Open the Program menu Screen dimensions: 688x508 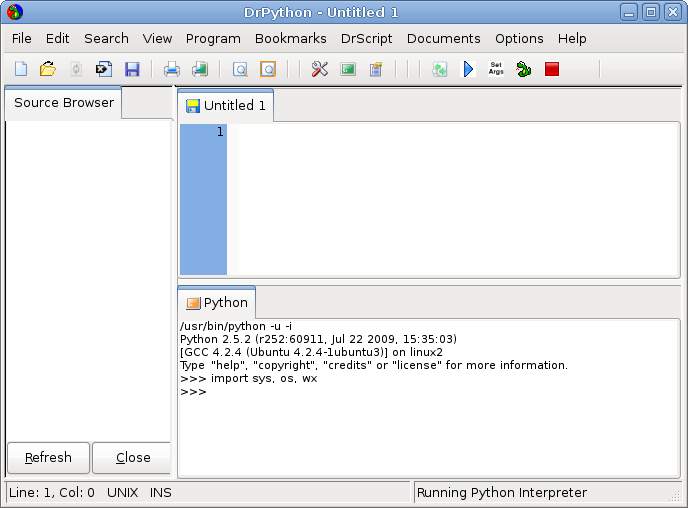(x=213, y=38)
